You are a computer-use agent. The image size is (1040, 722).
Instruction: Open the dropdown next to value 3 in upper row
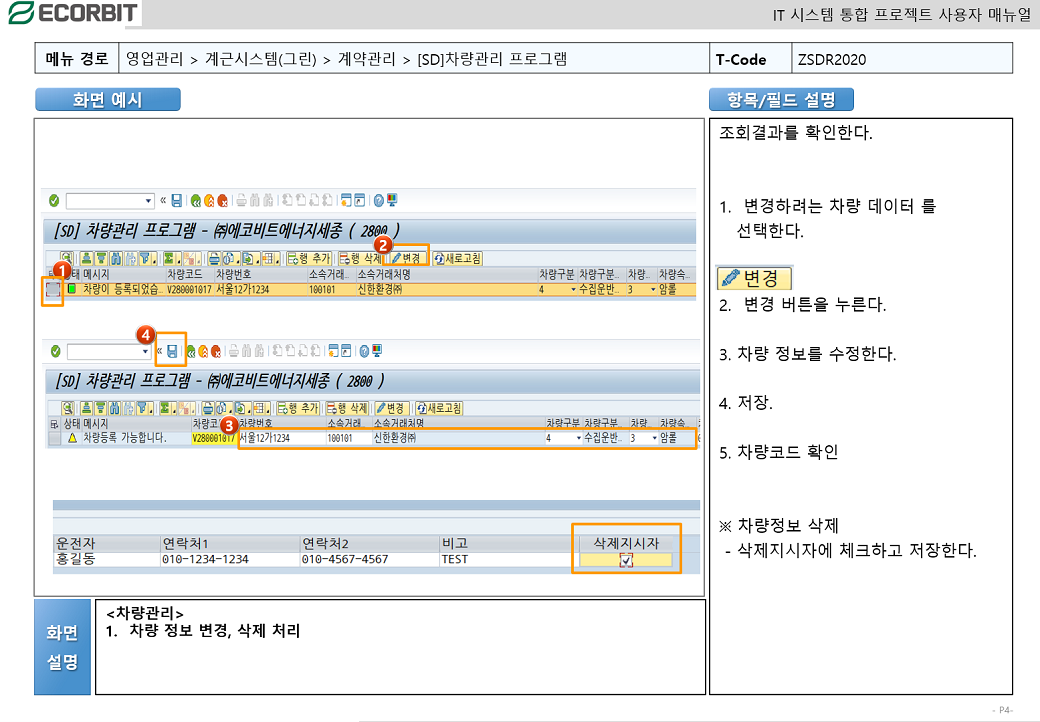(653, 290)
